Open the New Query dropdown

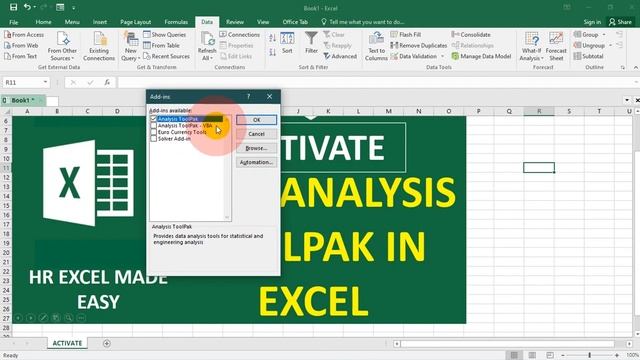(x=131, y=46)
